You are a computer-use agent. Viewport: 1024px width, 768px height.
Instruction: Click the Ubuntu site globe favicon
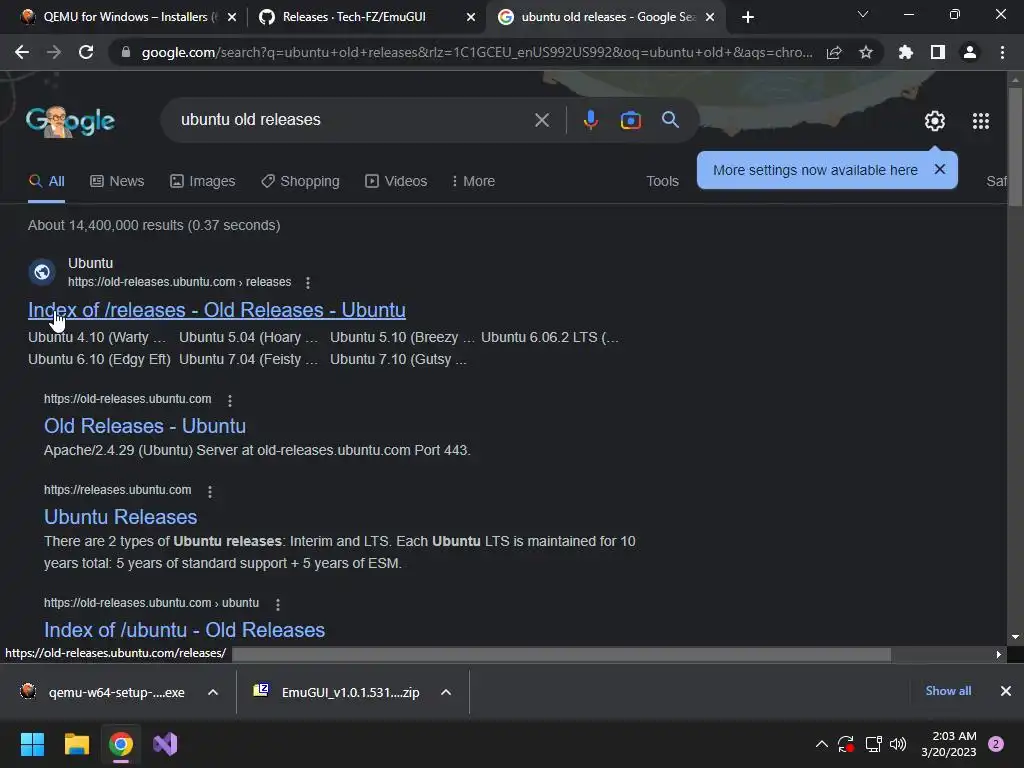[x=42, y=272]
